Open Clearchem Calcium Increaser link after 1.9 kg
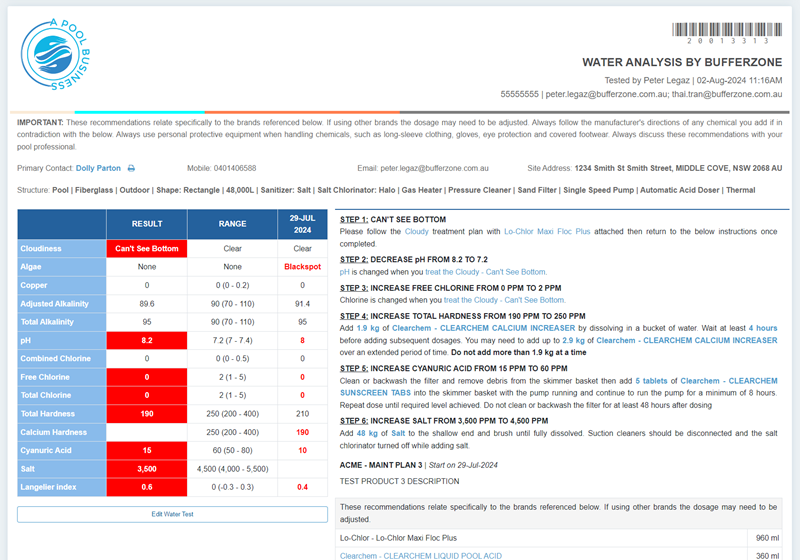The image size is (800, 560). [x=483, y=328]
